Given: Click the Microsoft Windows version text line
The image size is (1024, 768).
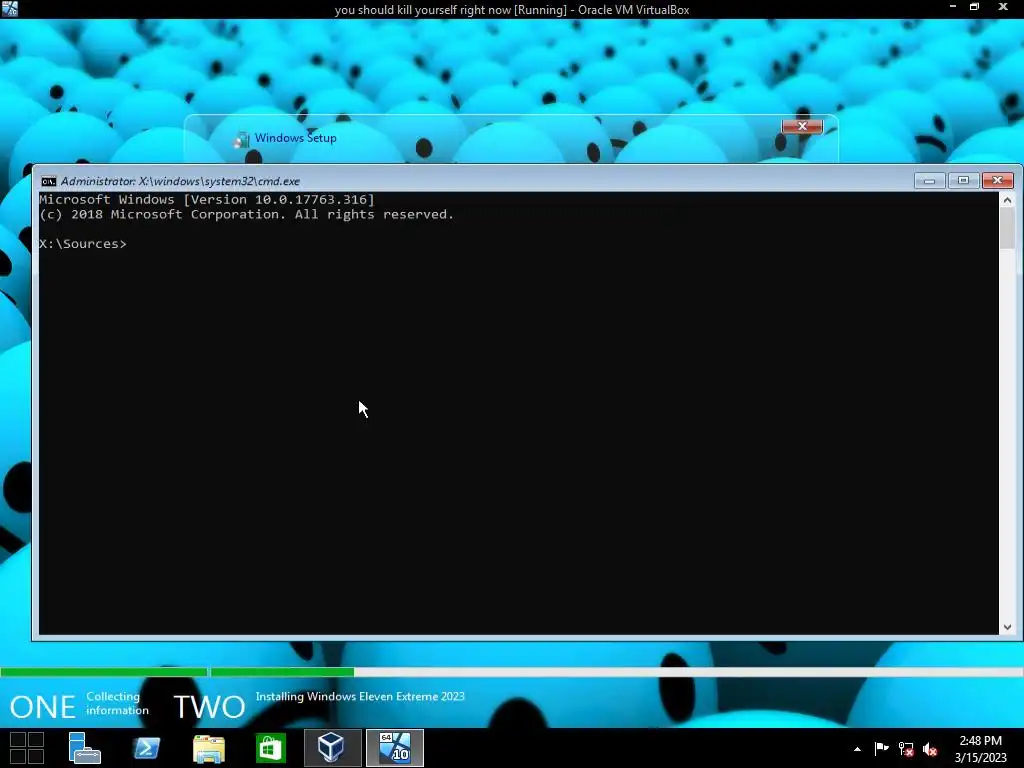Looking at the screenshot, I should point(207,200).
